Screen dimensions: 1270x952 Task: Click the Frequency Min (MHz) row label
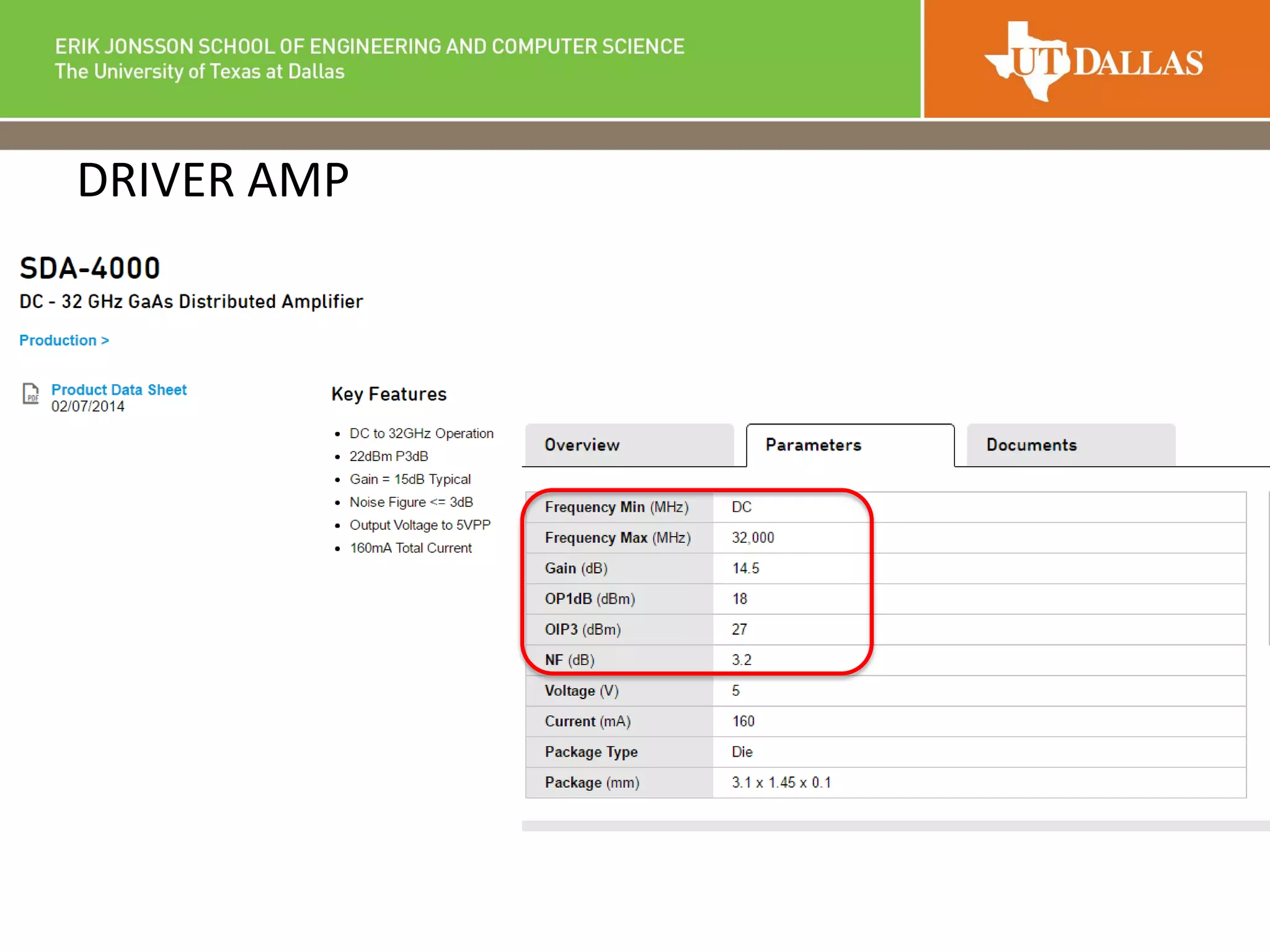617,507
